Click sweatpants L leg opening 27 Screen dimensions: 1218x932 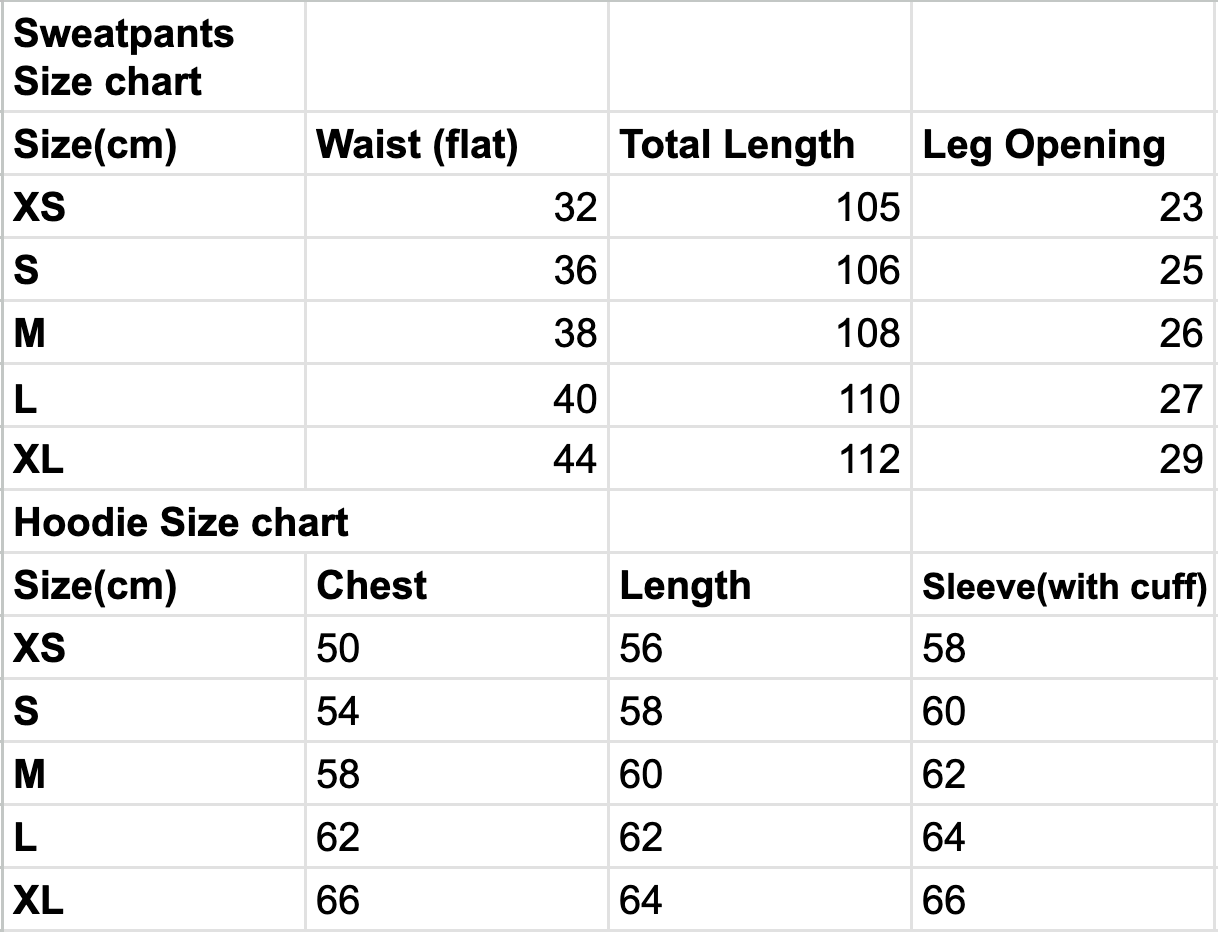coord(1180,398)
